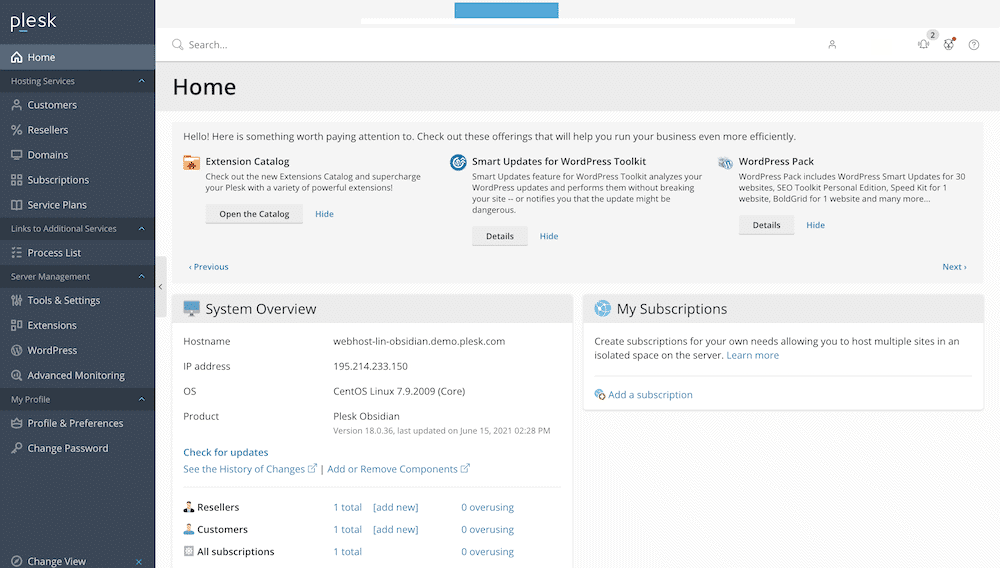Collapse Links to Additional Services section

[x=142, y=228]
